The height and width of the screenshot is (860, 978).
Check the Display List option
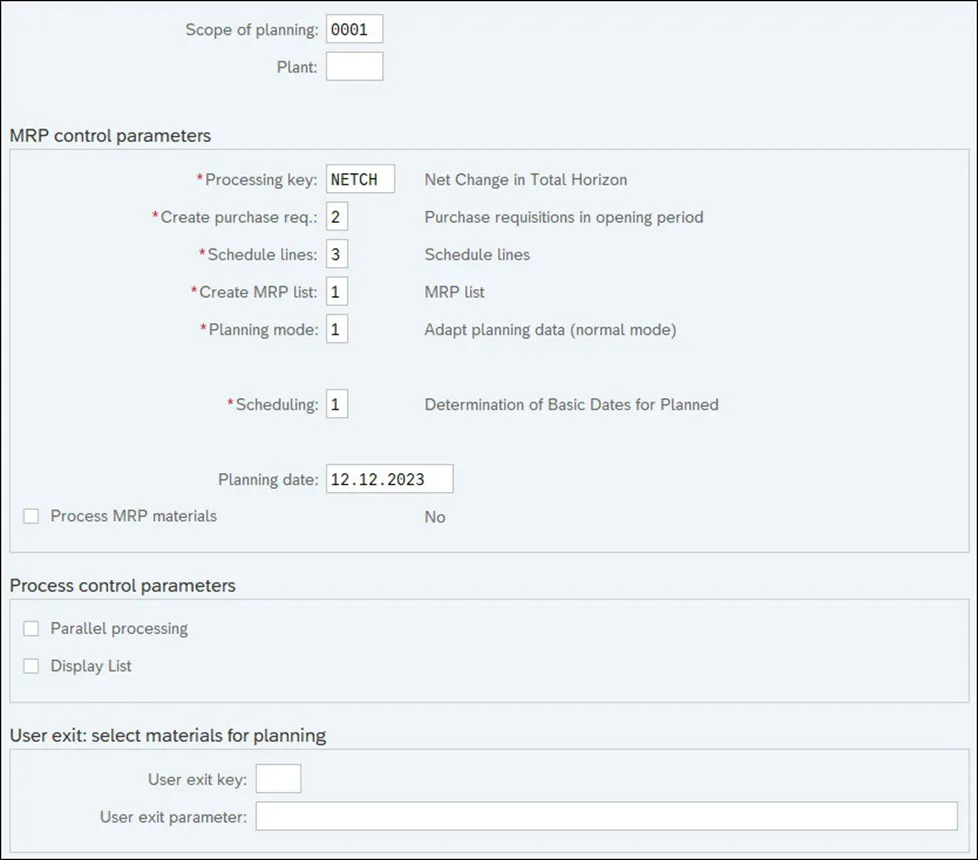31,666
